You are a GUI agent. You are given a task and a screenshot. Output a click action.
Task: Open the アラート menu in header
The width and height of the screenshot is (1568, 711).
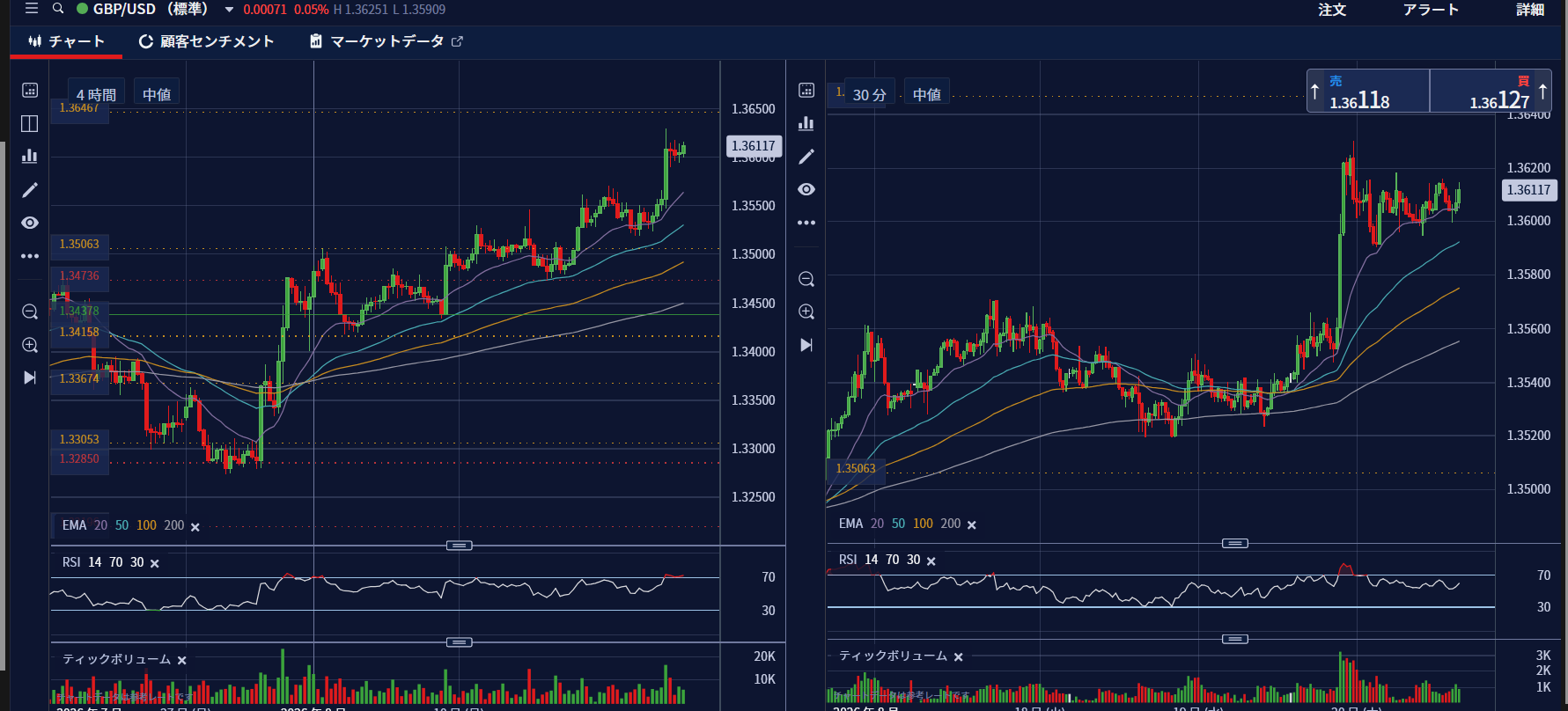click(x=1431, y=10)
